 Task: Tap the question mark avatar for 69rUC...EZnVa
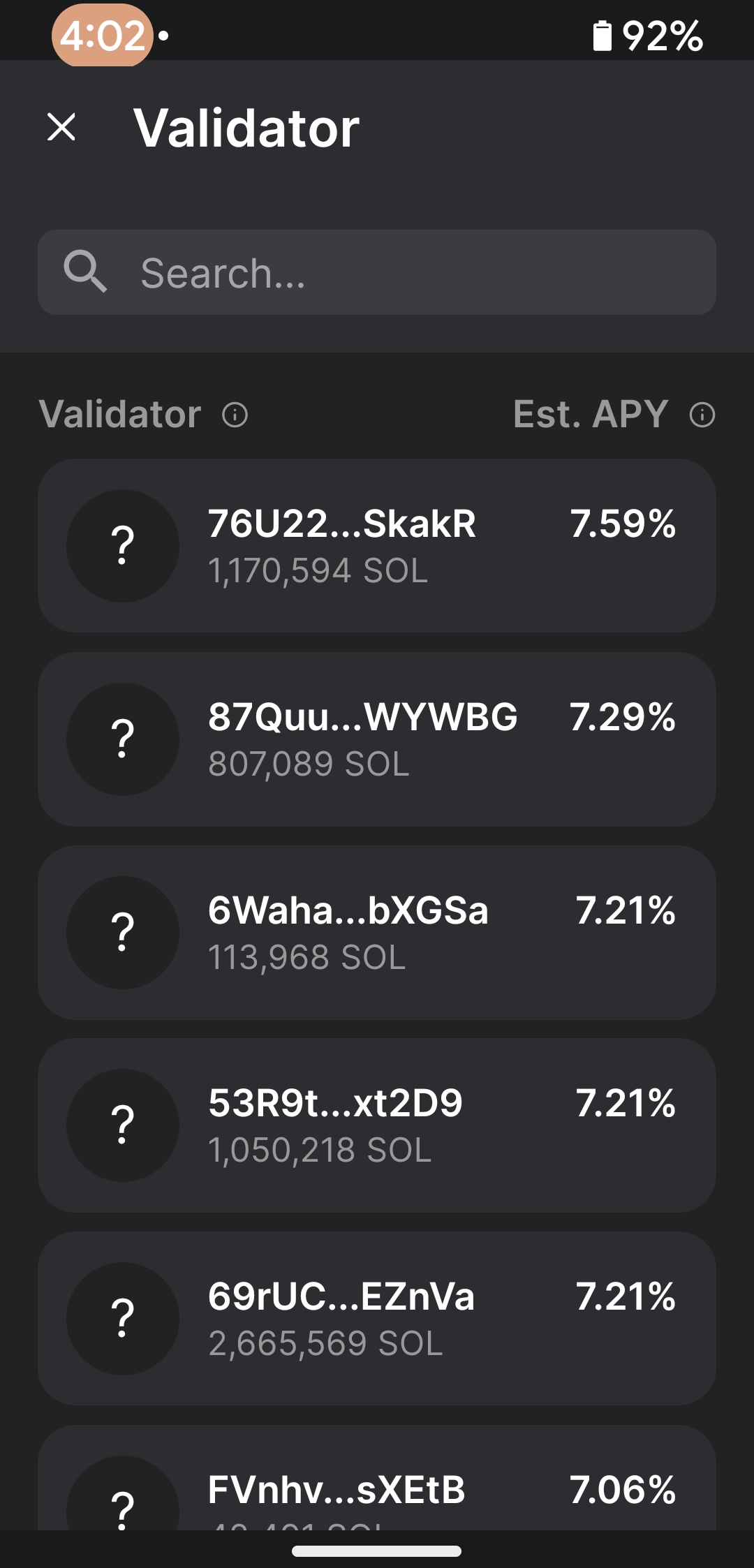[x=123, y=1319]
